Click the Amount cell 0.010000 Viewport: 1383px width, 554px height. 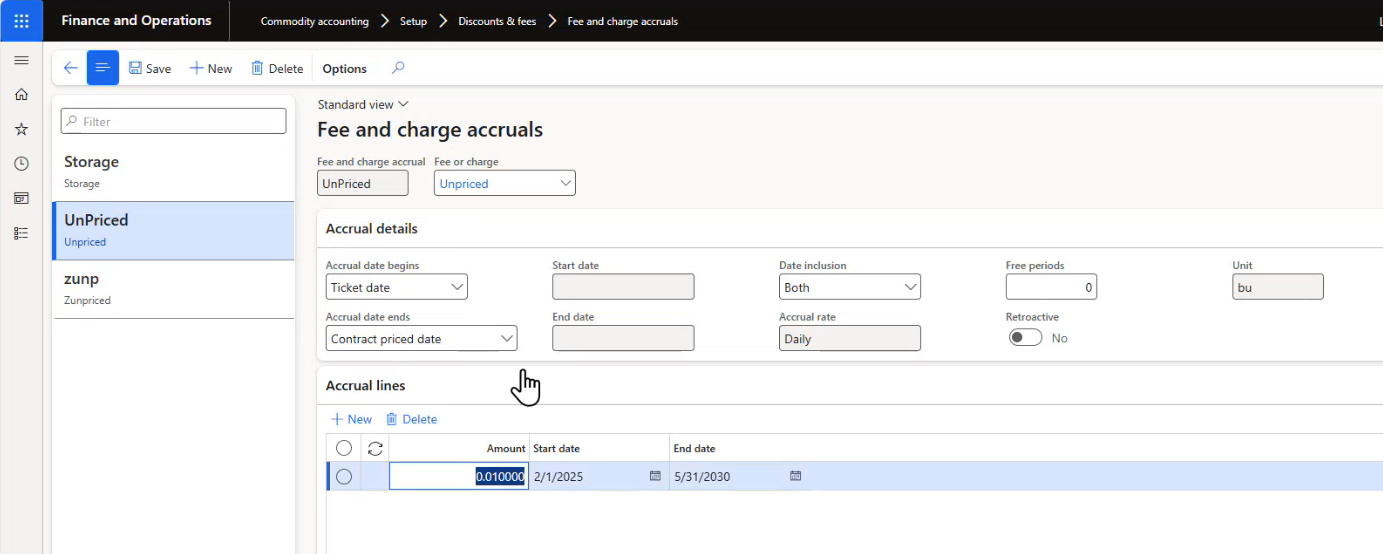pos(459,477)
